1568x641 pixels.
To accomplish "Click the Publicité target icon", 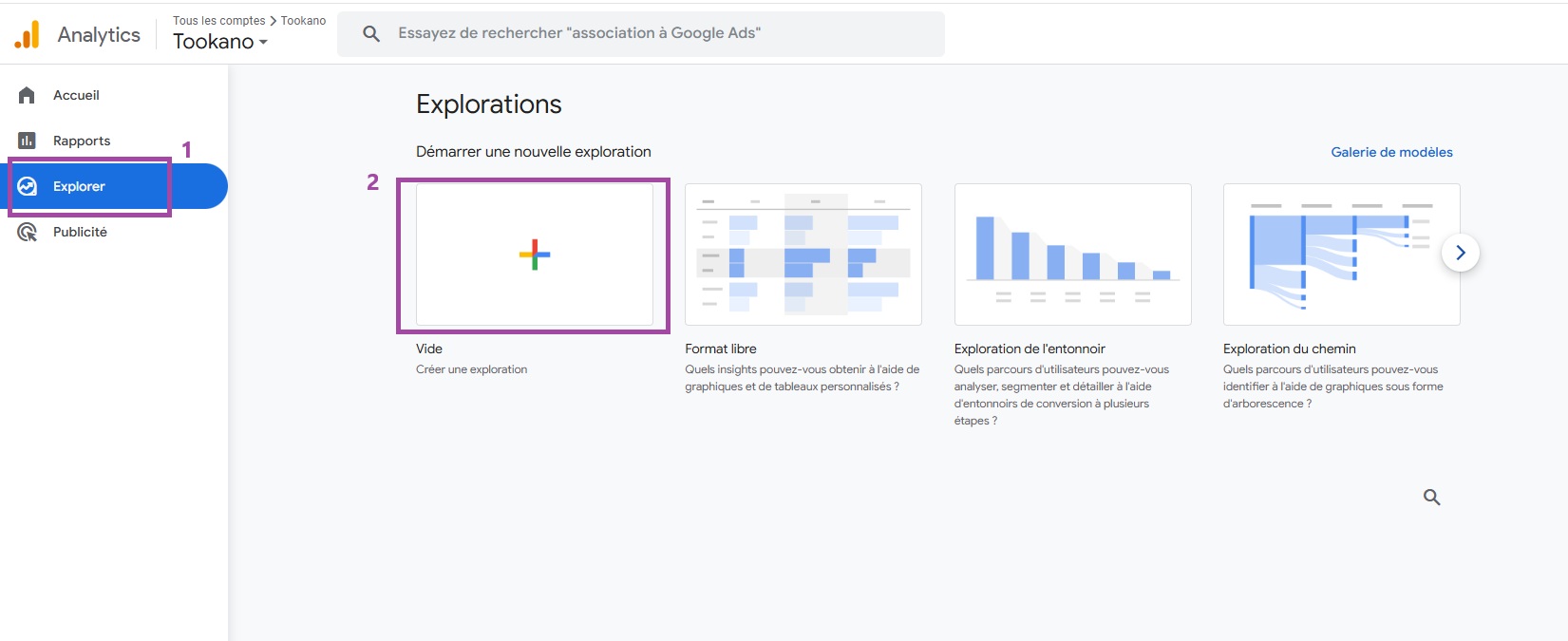I will point(28,232).
